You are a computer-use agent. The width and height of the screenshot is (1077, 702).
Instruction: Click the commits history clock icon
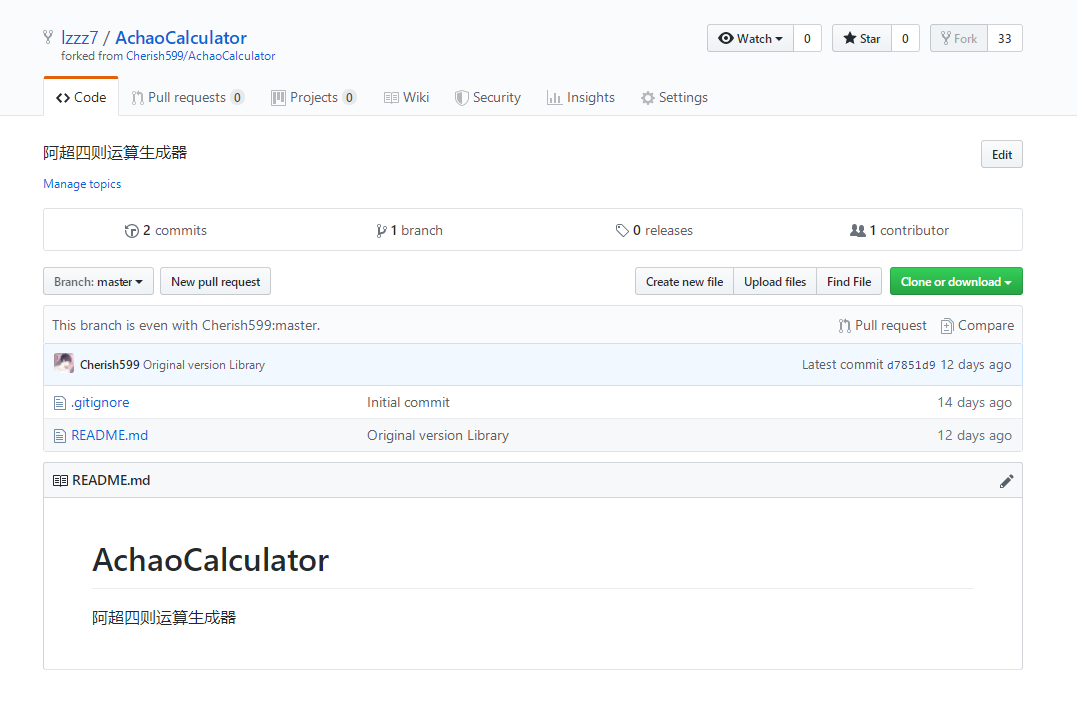(131, 231)
